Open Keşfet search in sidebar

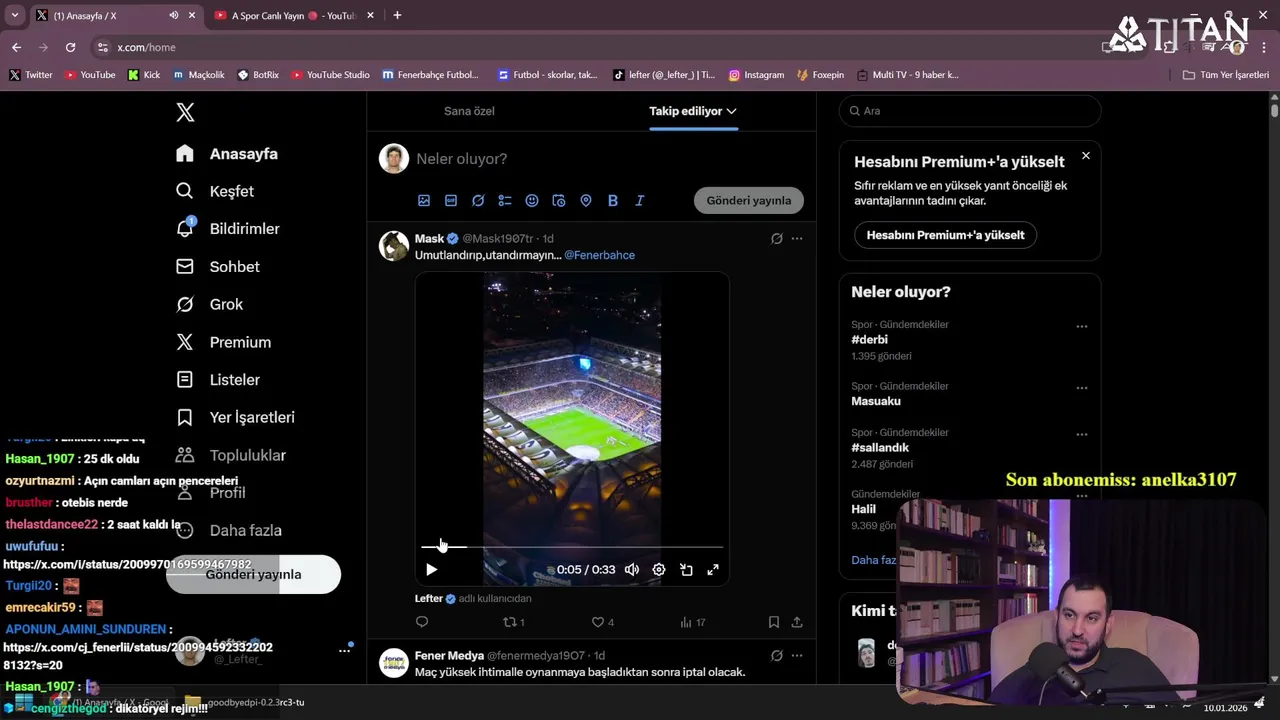tap(215, 191)
